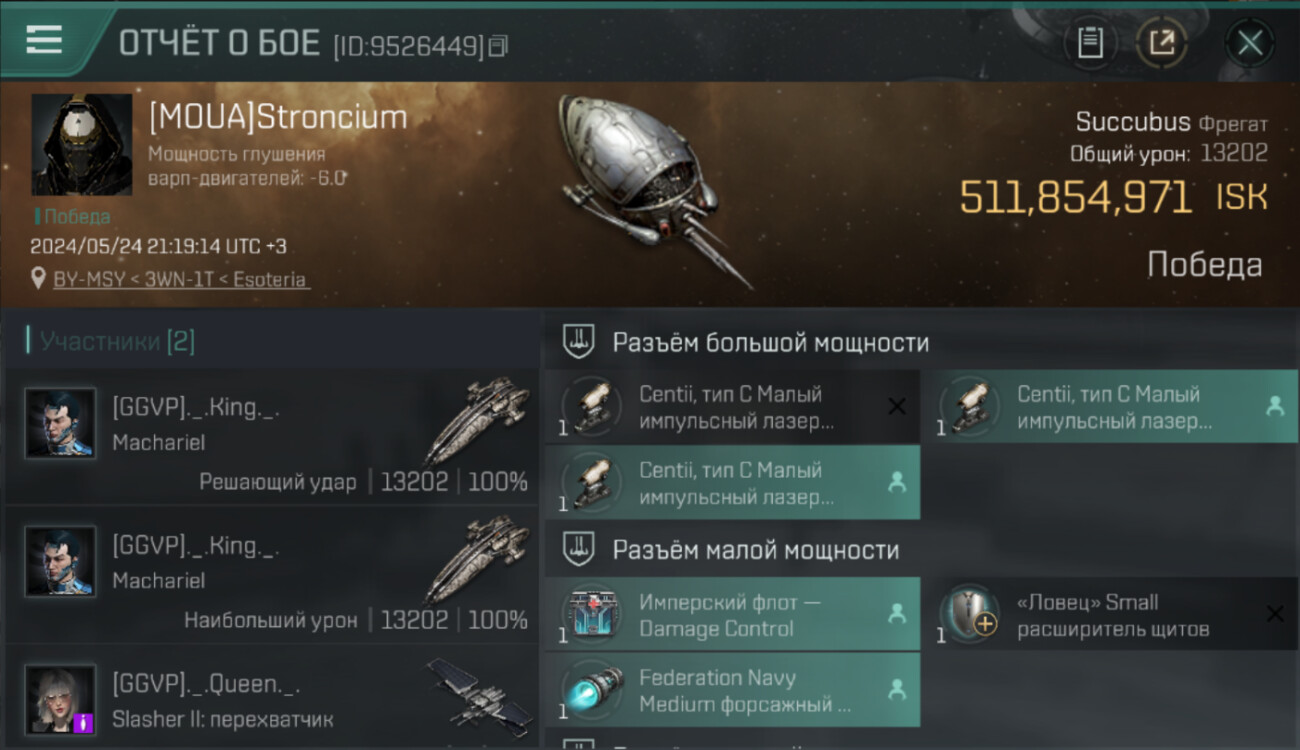Open the hamburger menu

pos(44,40)
